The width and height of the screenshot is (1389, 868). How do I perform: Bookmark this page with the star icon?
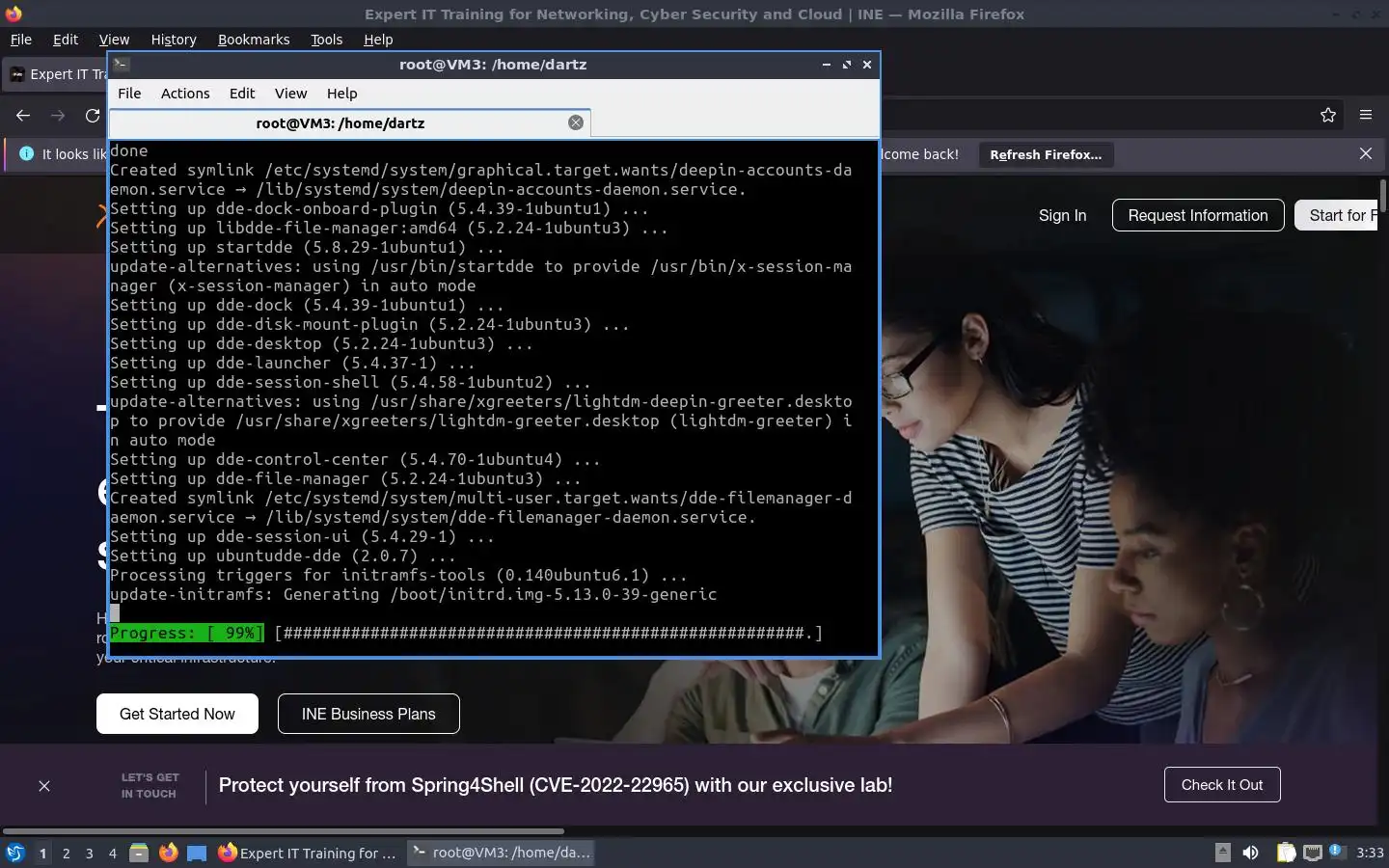pos(1328,115)
